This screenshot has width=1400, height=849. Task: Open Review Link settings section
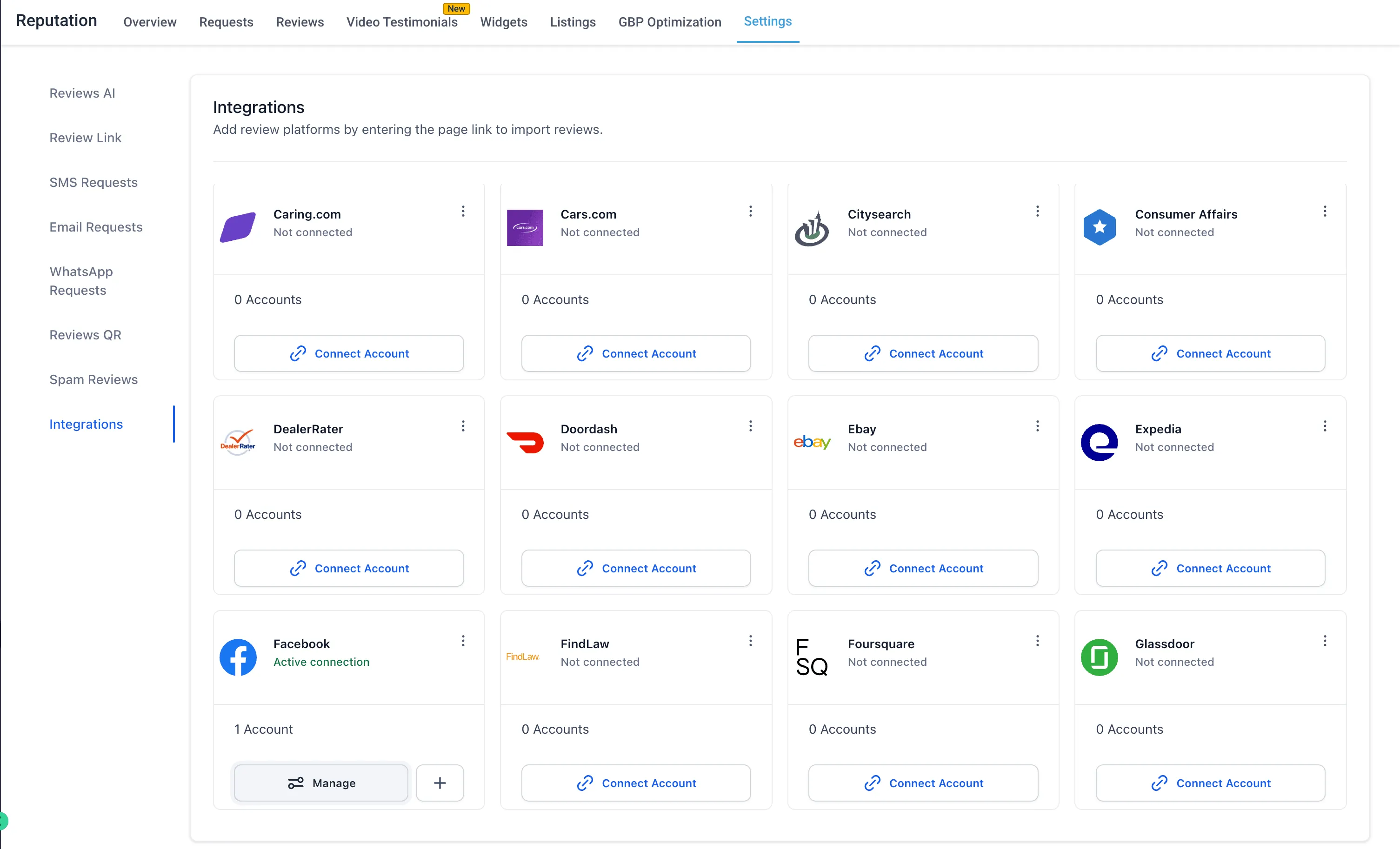[x=85, y=138]
